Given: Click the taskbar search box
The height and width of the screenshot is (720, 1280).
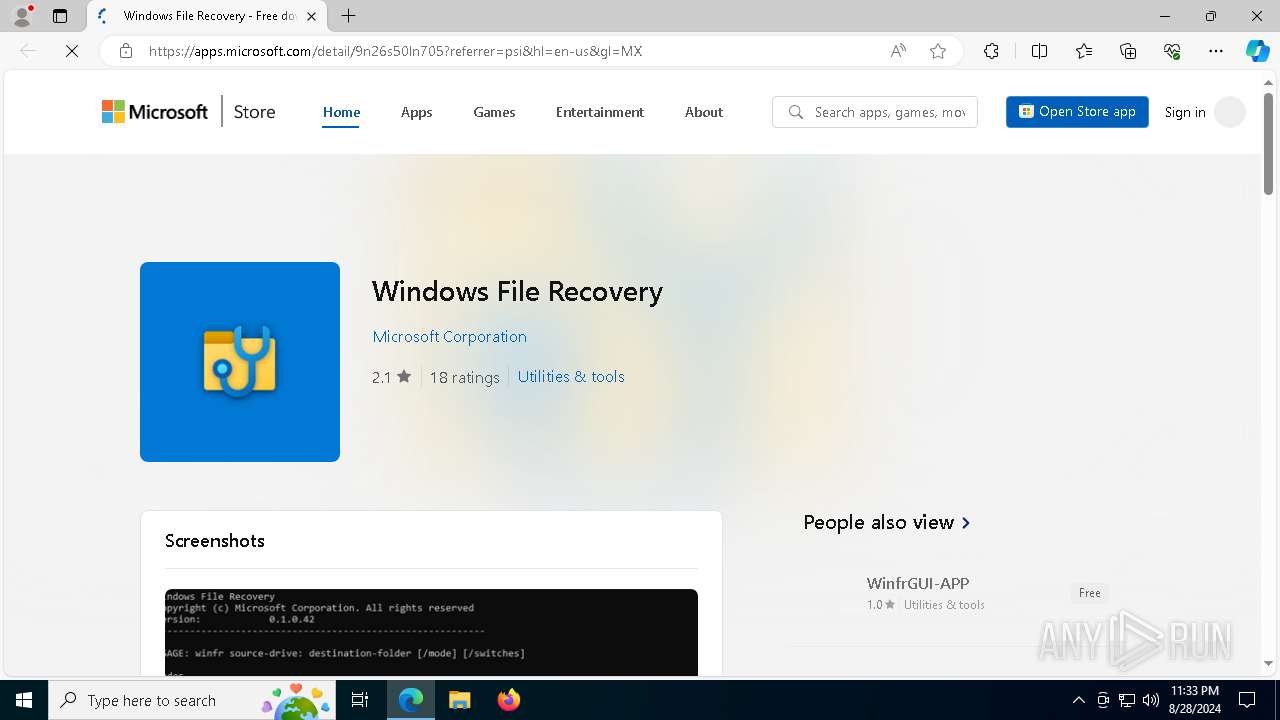Looking at the screenshot, I should point(192,700).
